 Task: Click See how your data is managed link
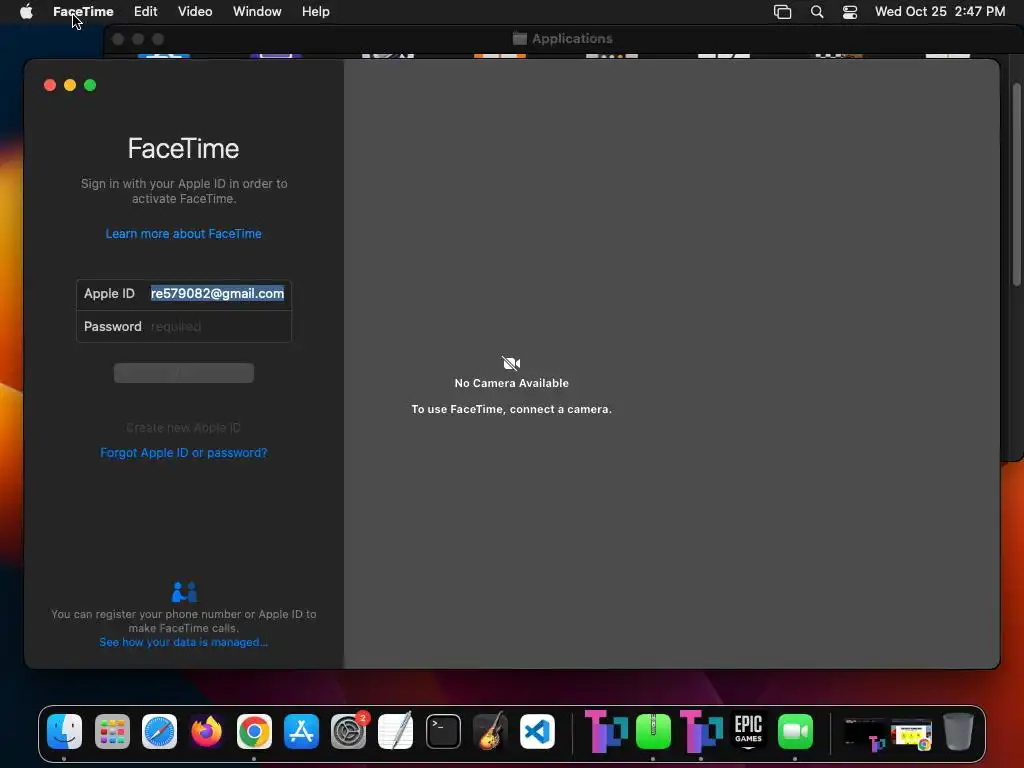point(184,643)
